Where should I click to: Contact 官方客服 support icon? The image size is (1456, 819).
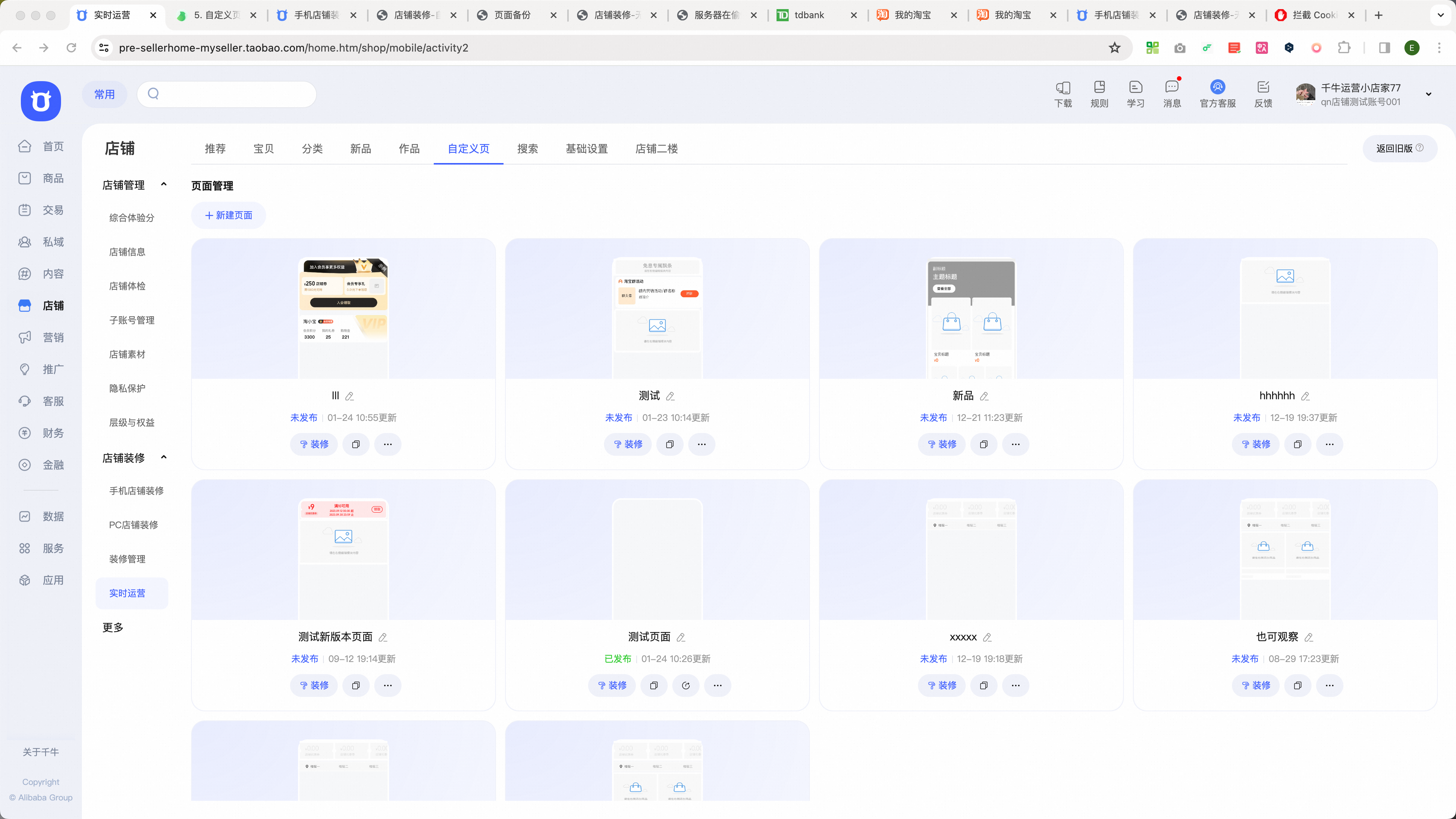(x=1218, y=94)
